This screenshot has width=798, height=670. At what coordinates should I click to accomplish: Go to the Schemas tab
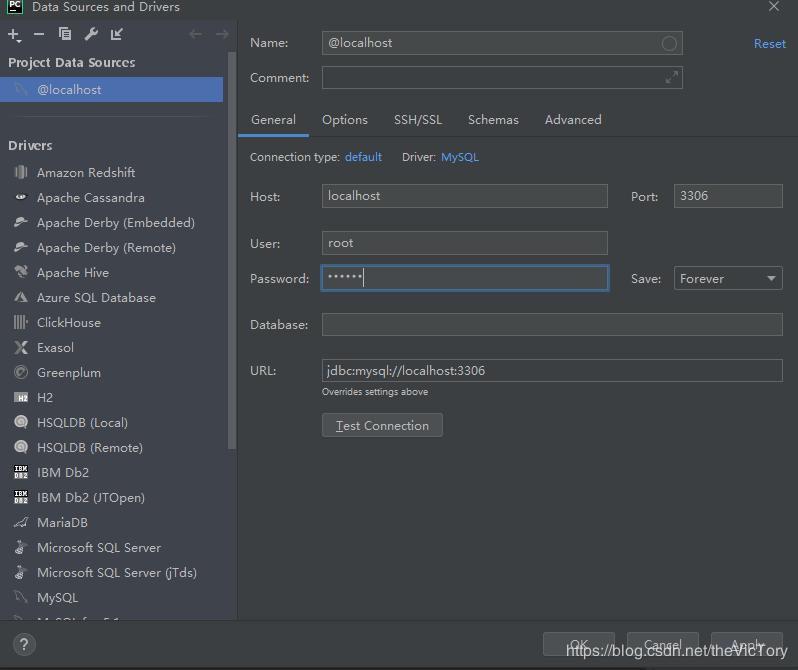493,120
